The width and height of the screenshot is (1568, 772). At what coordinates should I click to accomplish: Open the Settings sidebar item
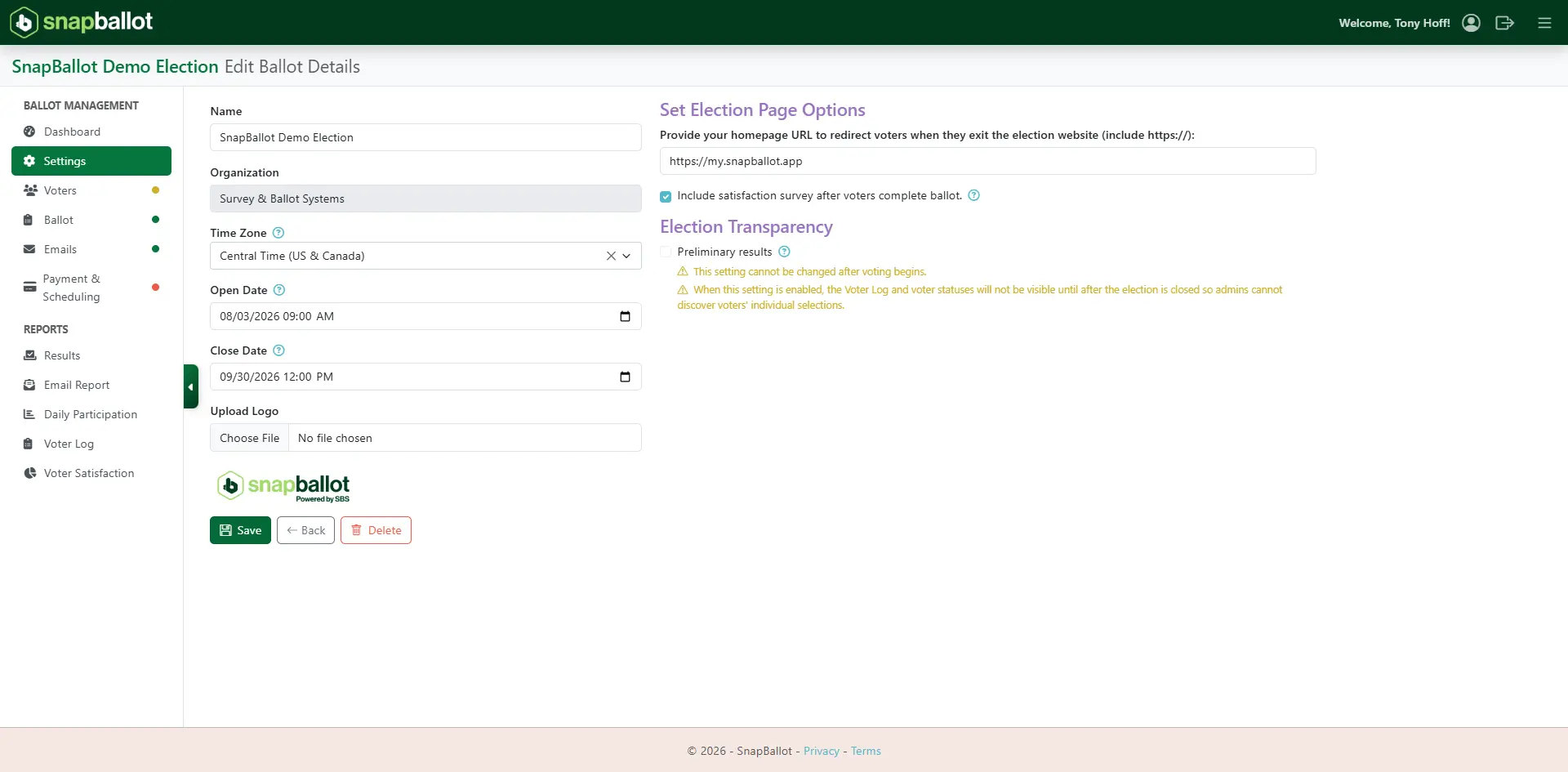coord(91,161)
